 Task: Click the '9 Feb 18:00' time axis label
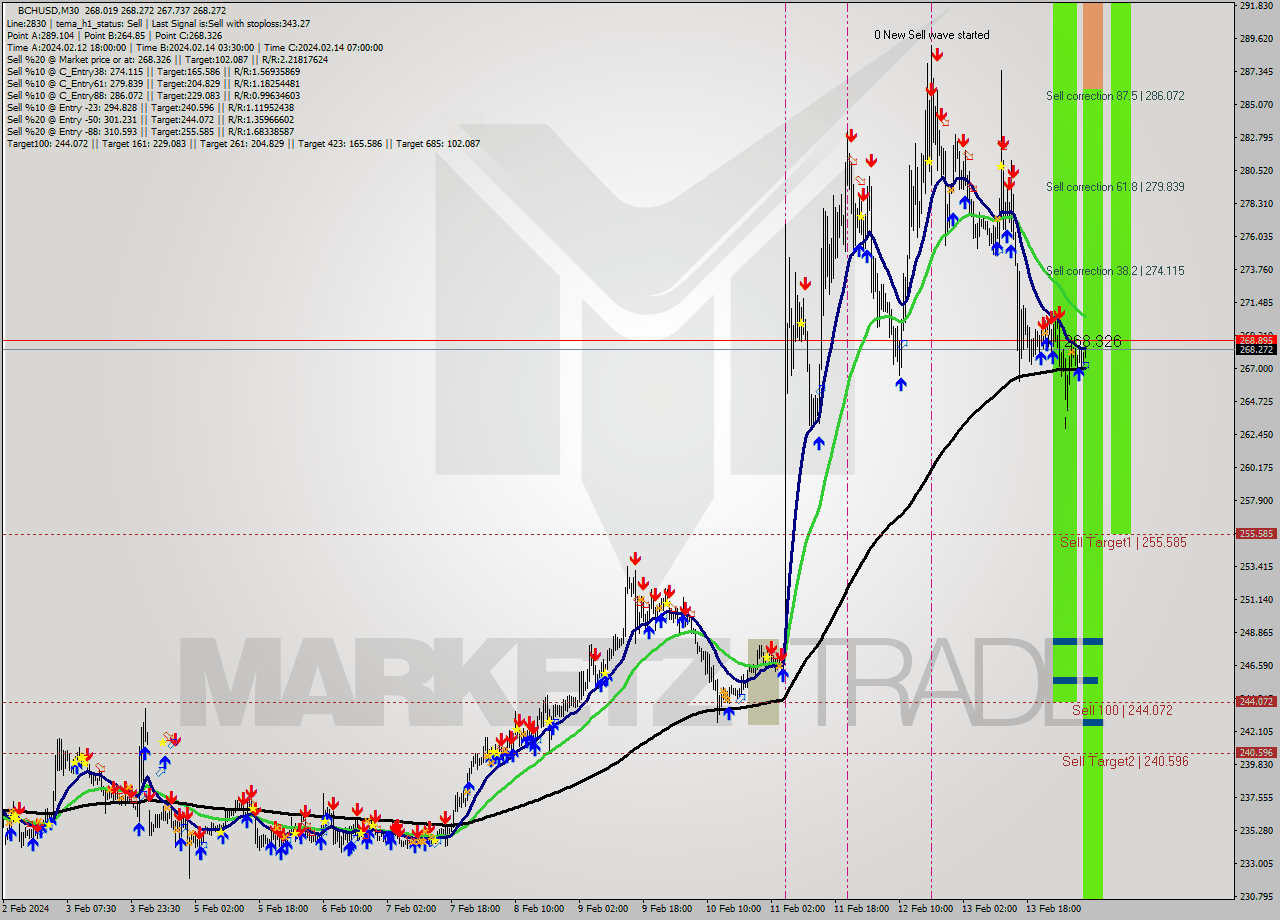click(x=666, y=909)
